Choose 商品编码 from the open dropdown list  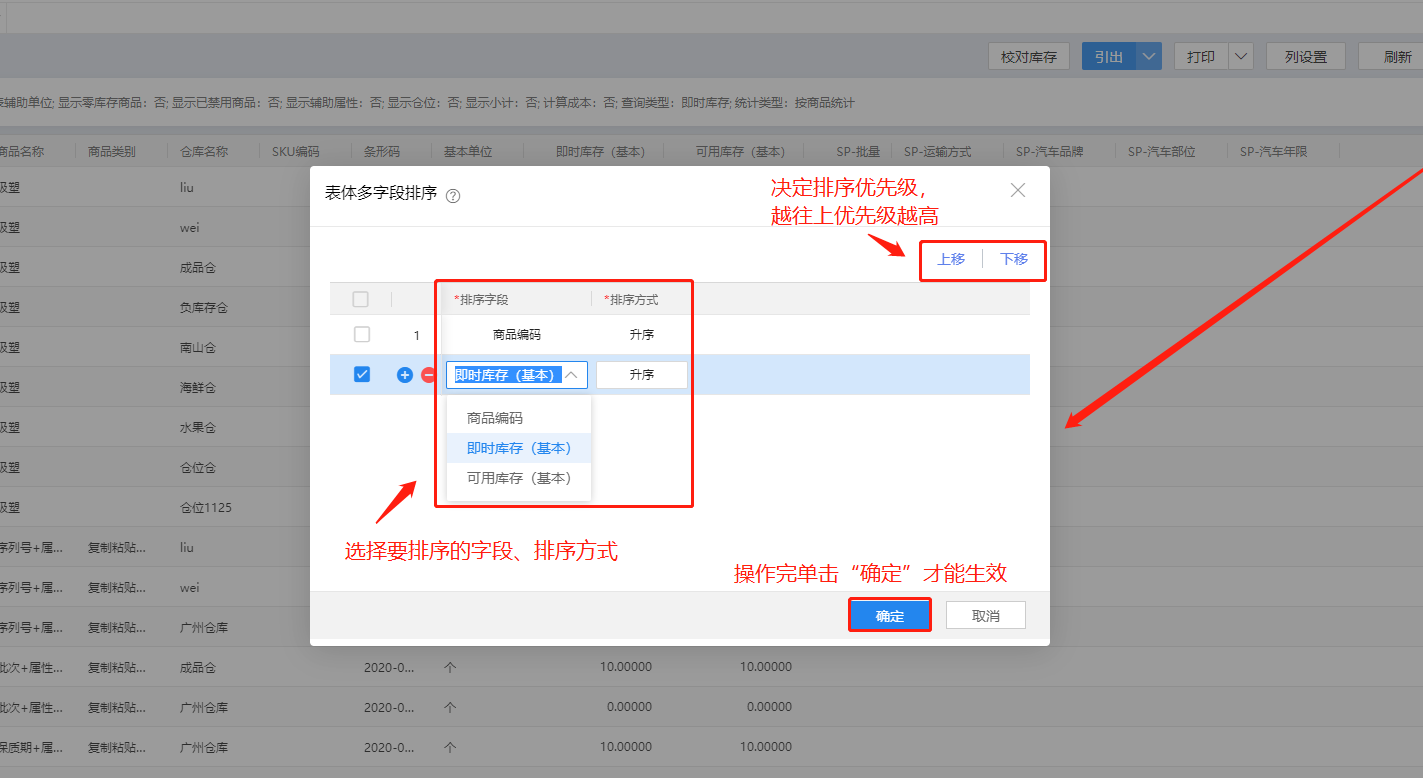click(x=519, y=418)
